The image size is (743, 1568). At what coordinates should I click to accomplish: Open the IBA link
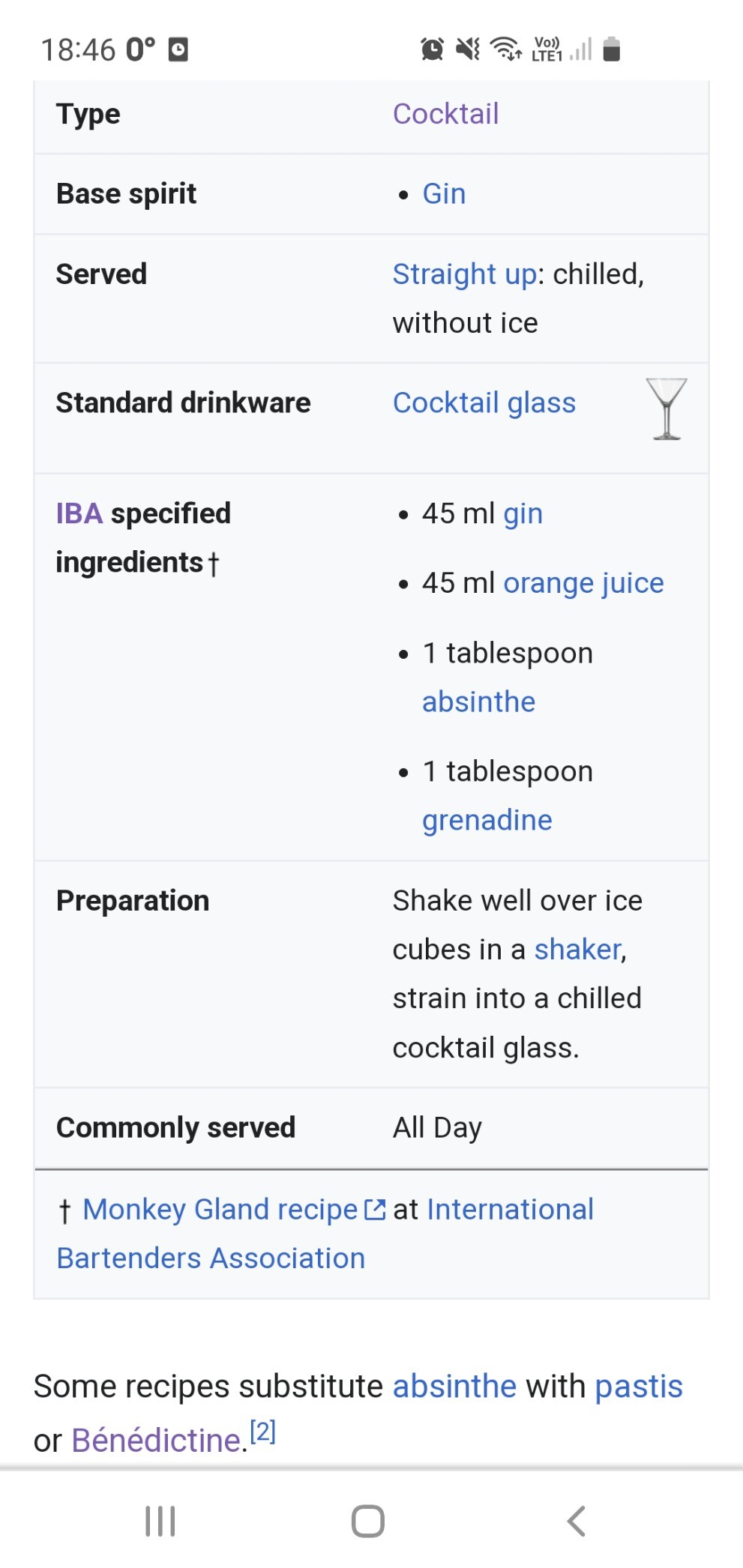pos(79,514)
